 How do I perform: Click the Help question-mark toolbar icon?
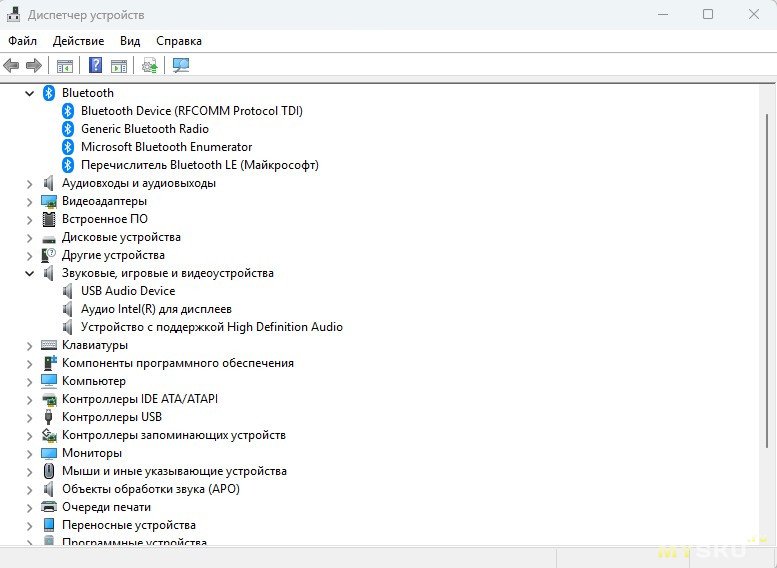[x=95, y=66]
